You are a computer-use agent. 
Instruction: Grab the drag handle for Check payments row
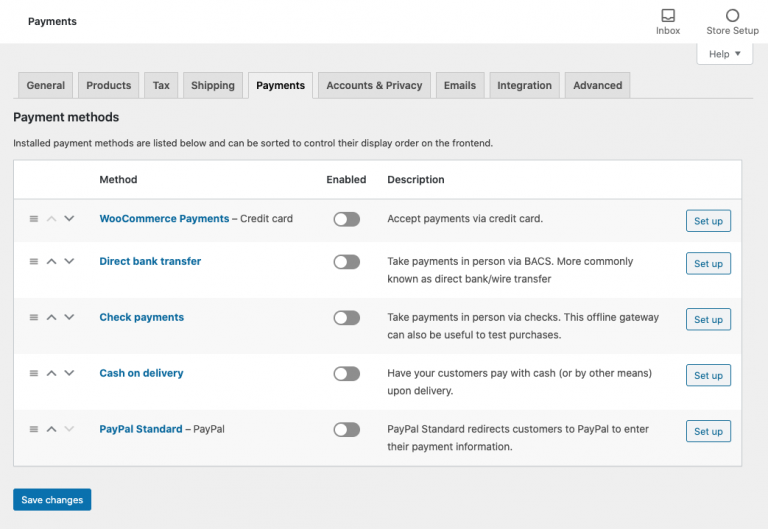tap(34, 317)
